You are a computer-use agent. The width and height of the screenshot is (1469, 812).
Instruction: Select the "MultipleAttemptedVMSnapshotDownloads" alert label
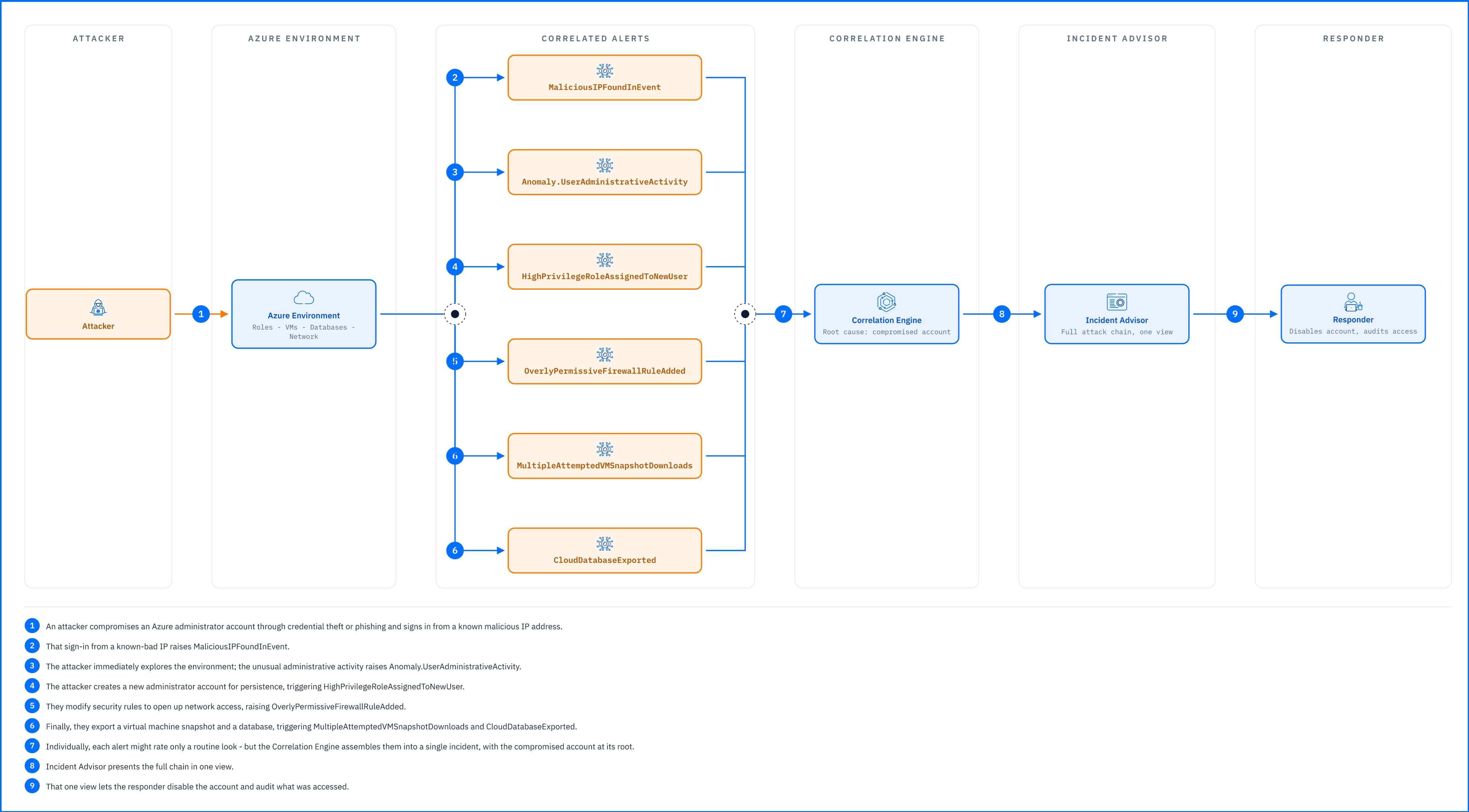click(x=604, y=466)
